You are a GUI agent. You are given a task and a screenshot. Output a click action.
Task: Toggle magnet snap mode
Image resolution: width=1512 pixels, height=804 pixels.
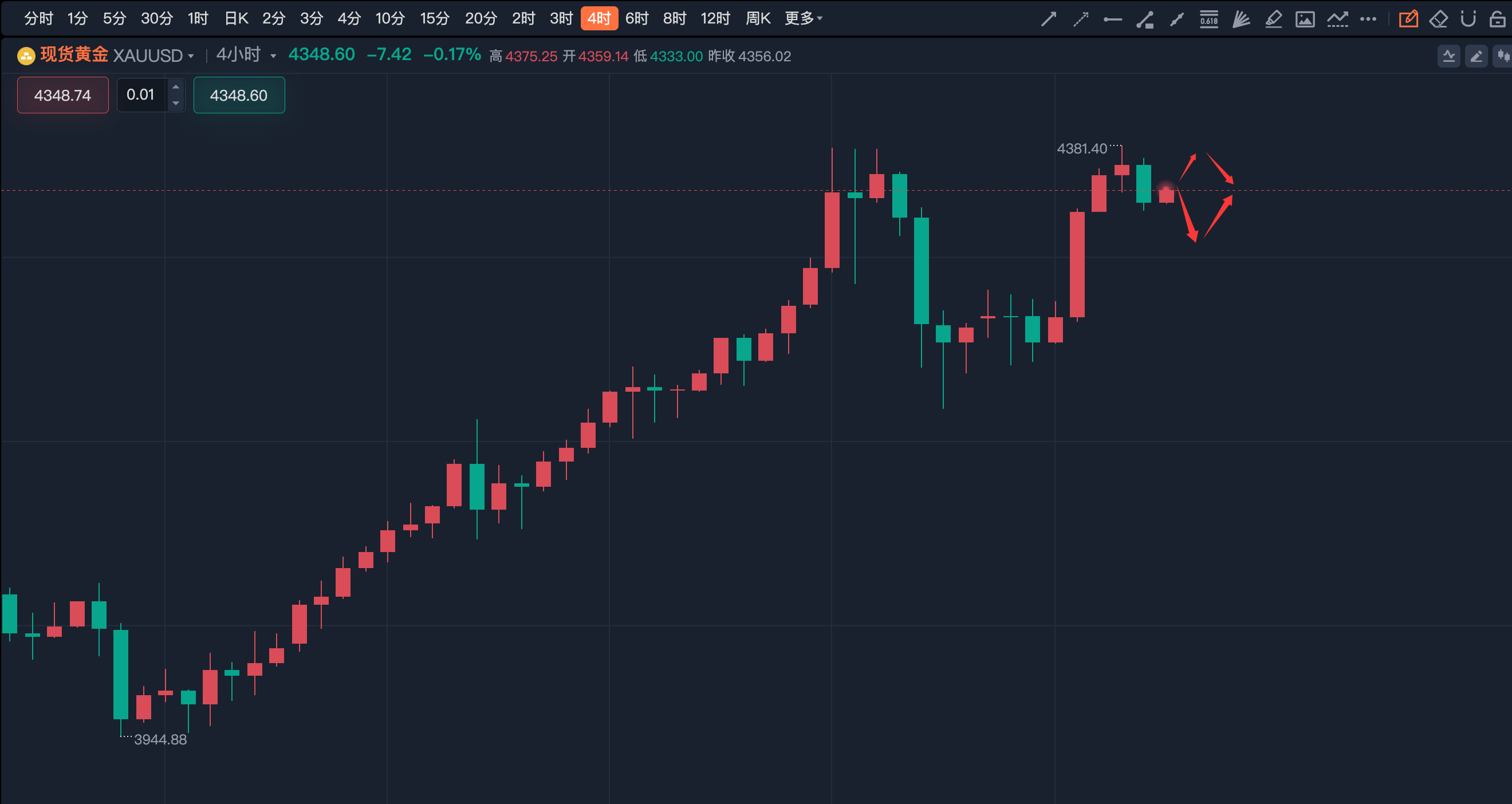[x=1468, y=19]
